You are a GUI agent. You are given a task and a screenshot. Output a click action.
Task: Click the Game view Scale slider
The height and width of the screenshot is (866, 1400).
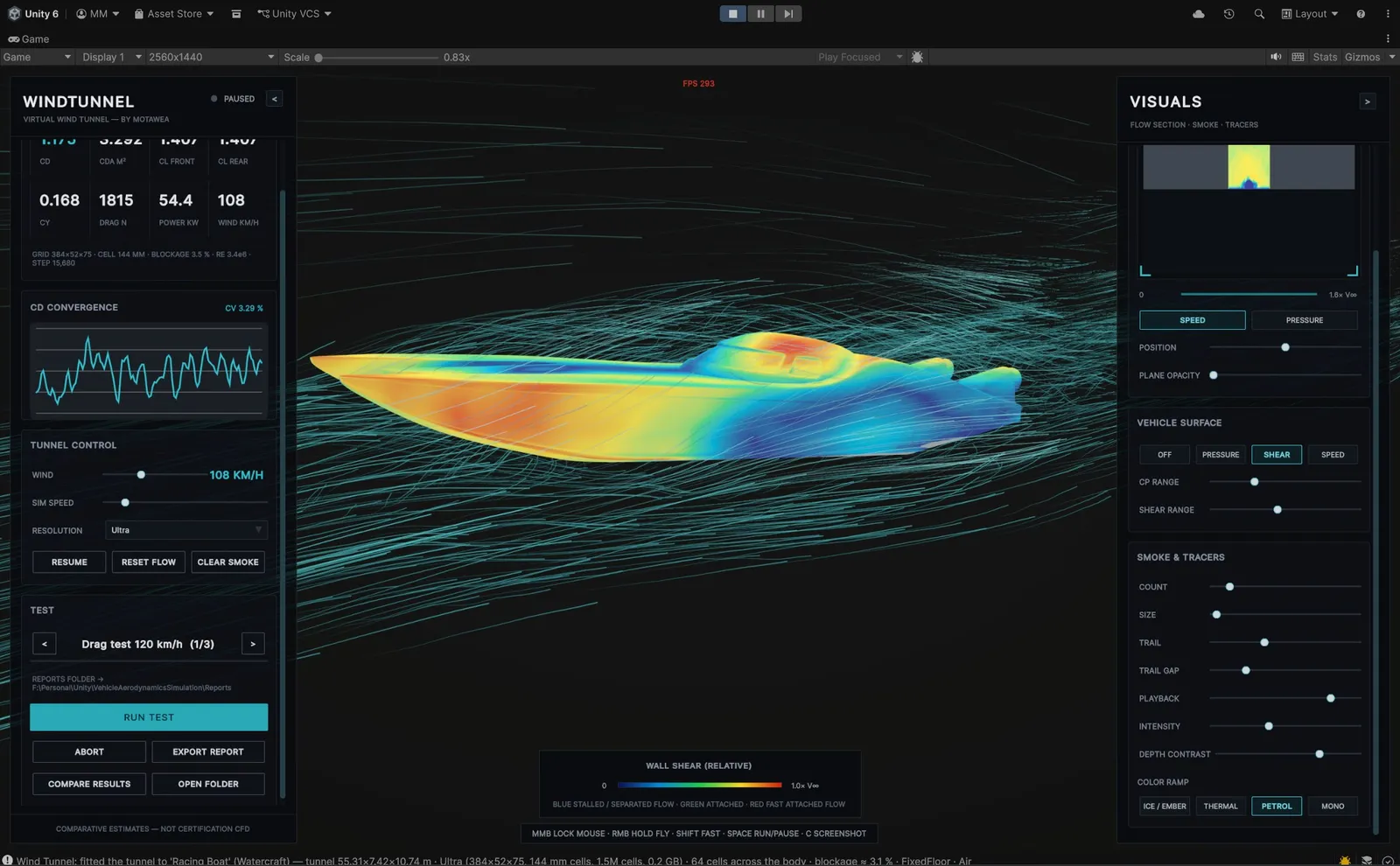(x=377, y=57)
